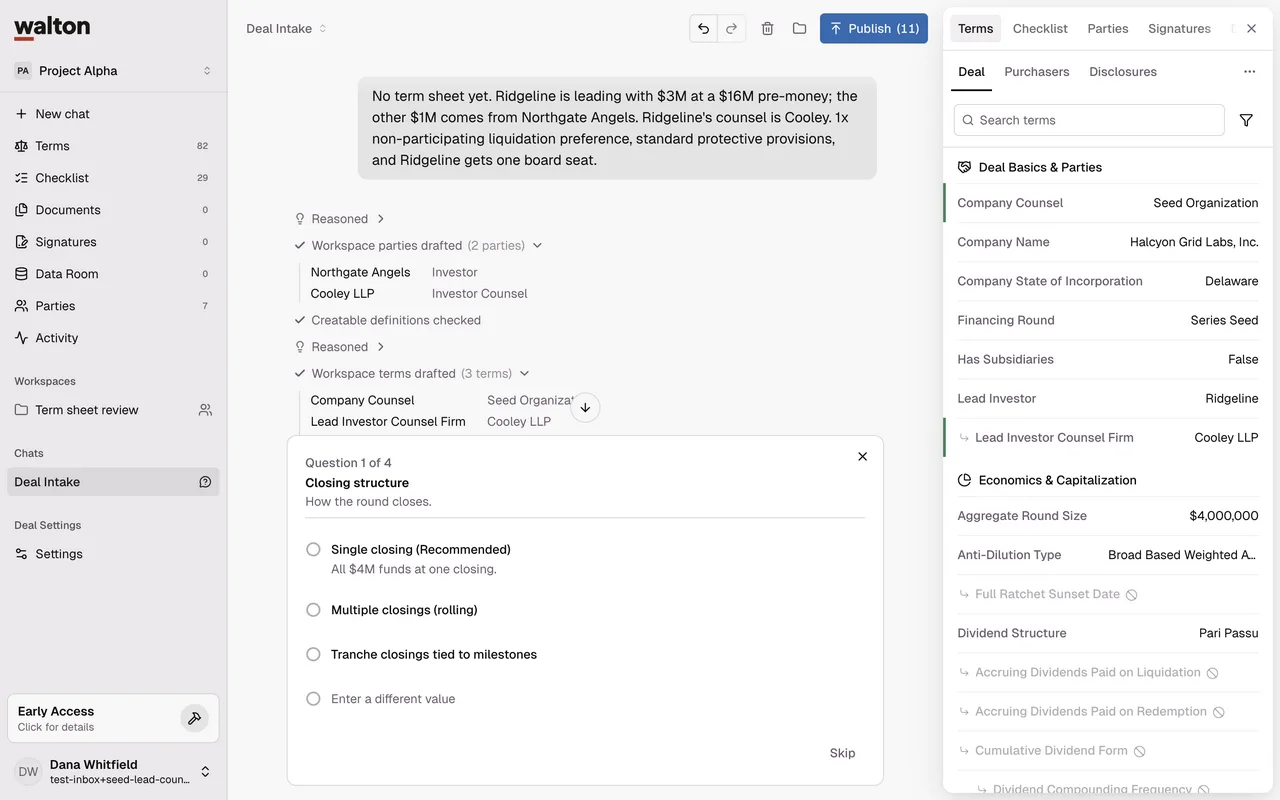
Task: Open the Dana Whitfield account menu
Action: click(x=113, y=772)
